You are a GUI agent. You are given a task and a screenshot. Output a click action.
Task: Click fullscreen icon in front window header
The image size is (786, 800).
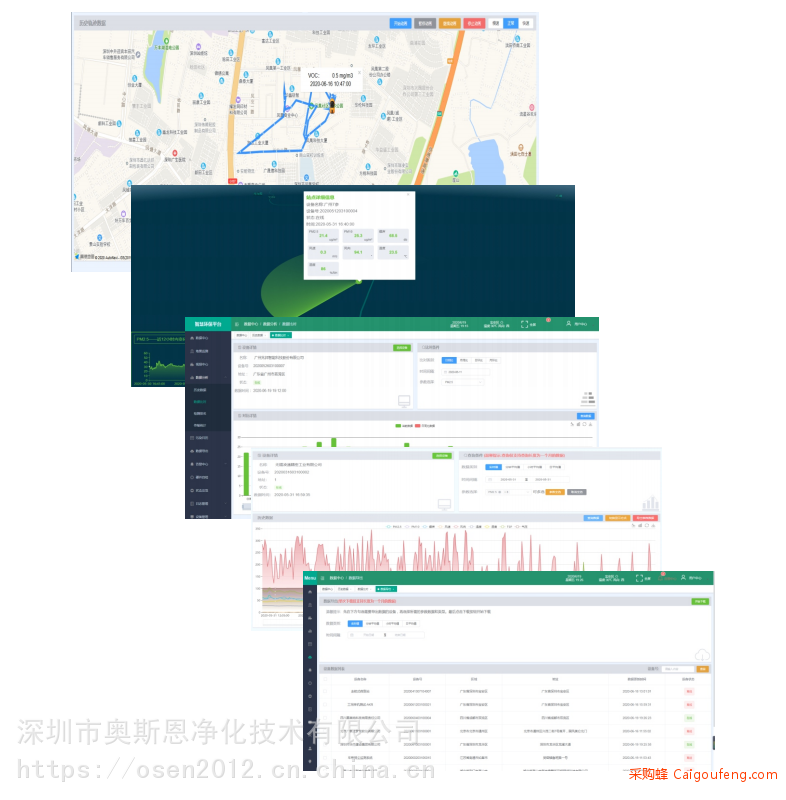pyautogui.click(x=639, y=578)
